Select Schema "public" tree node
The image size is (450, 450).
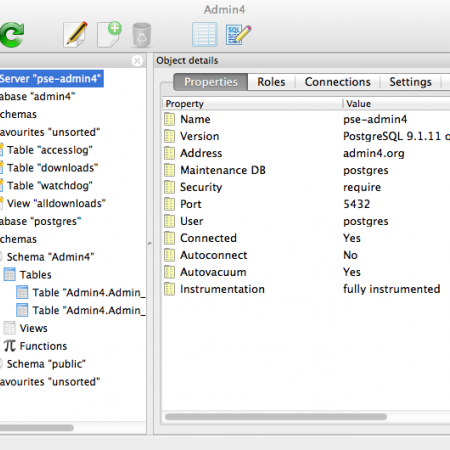click(x=46, y=364)
